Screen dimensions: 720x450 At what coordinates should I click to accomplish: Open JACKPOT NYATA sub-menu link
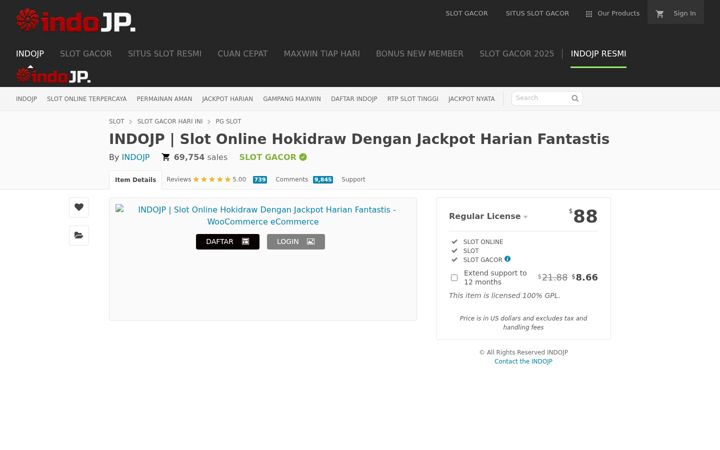coord(472,99)
